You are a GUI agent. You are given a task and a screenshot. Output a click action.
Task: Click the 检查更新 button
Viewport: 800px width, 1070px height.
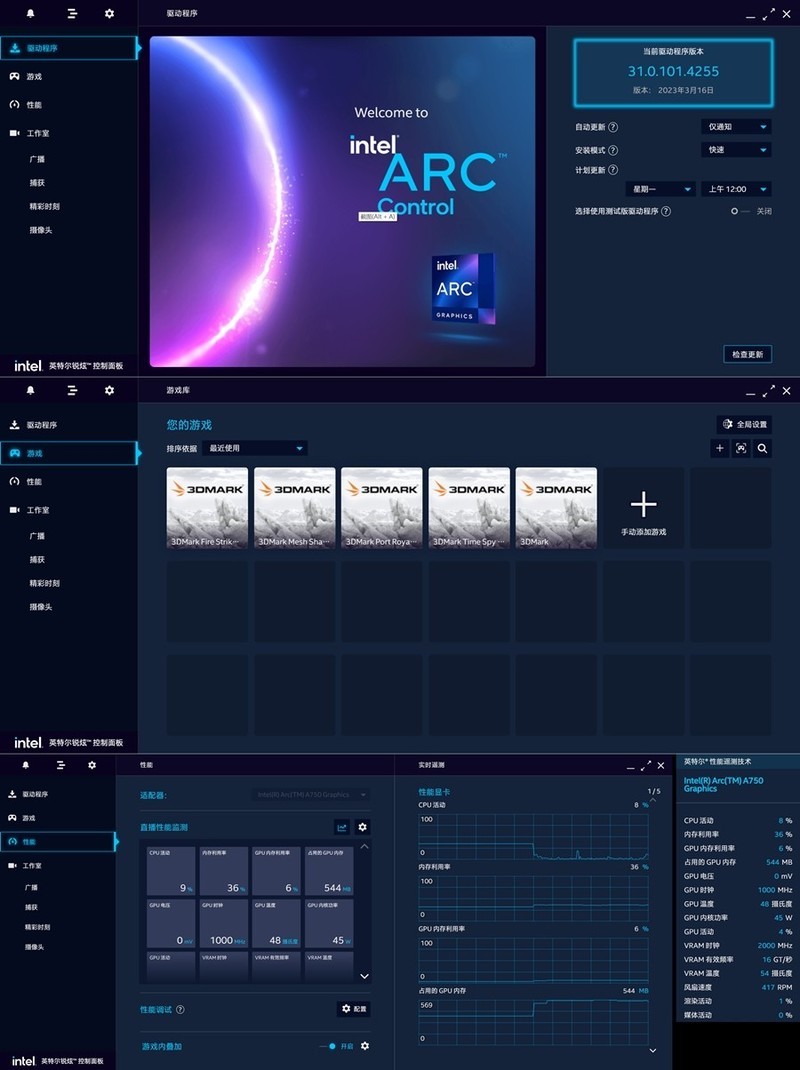747,354
